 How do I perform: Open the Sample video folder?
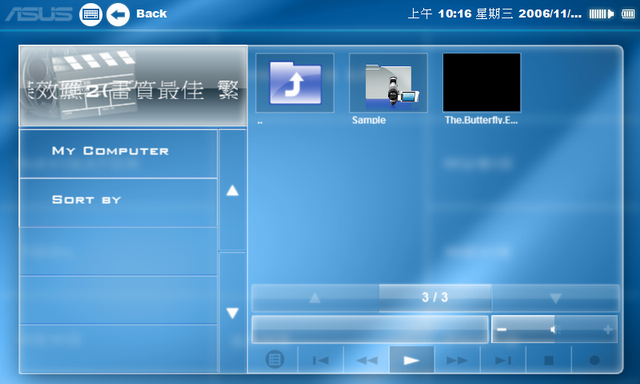tap(388, 83)
